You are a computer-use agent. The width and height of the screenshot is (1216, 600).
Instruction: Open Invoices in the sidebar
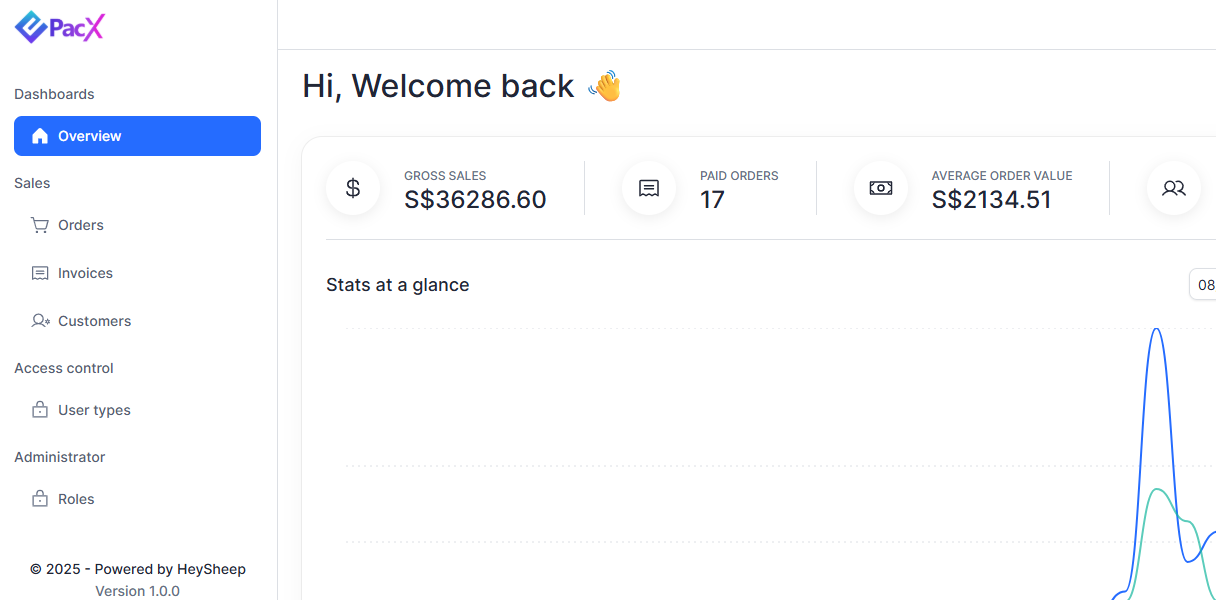coord(85,273)
